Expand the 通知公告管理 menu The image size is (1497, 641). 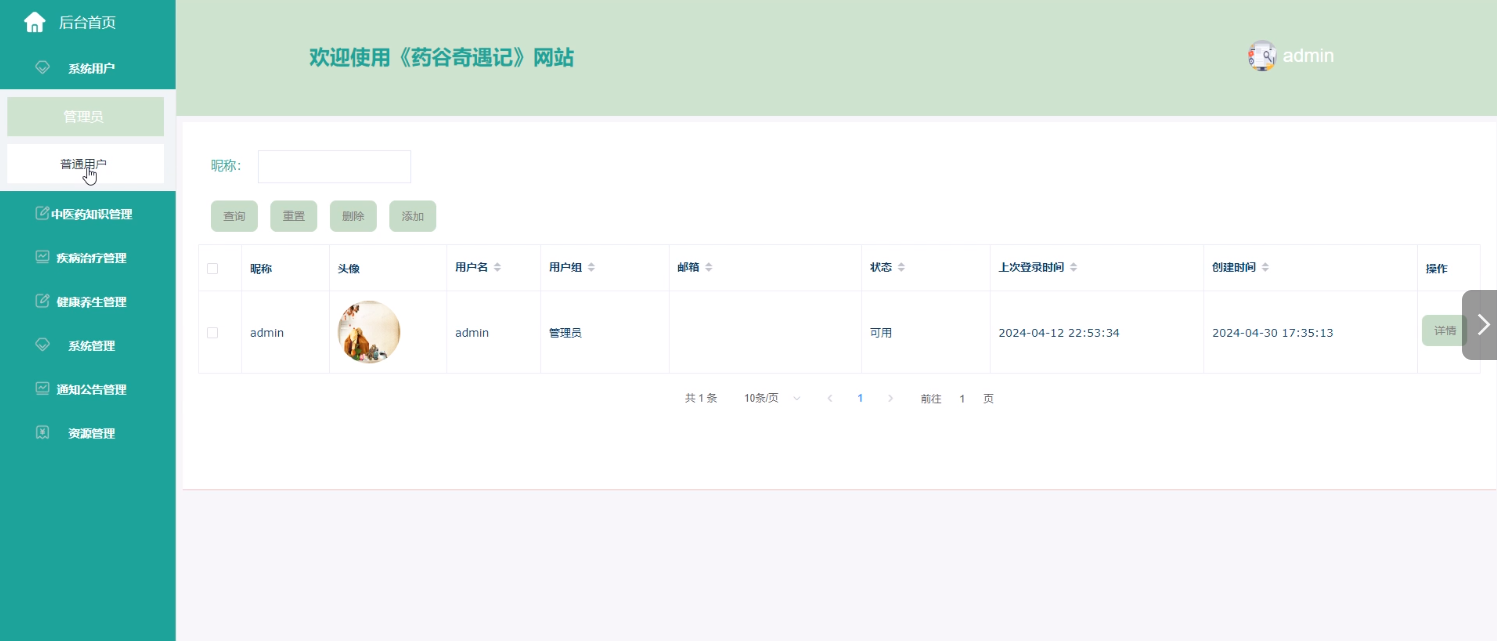pyautogui.click(x=87, y=389)
